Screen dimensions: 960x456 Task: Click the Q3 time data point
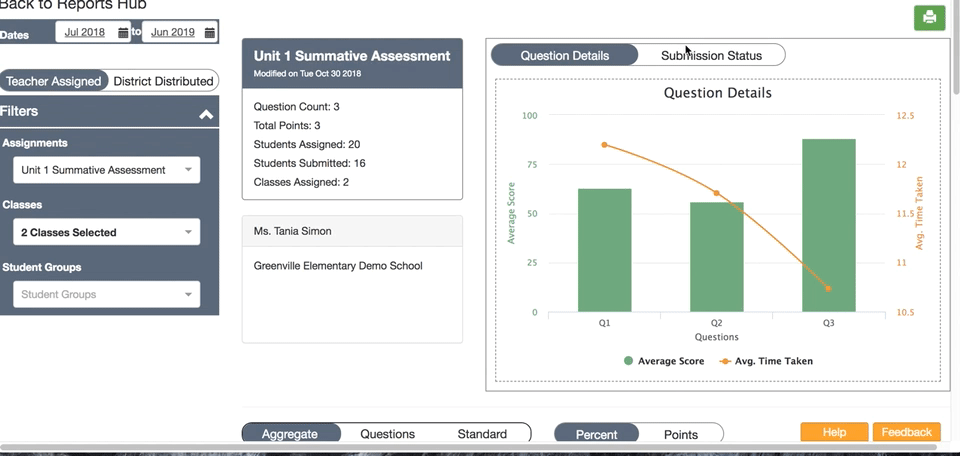coord(828,288)
